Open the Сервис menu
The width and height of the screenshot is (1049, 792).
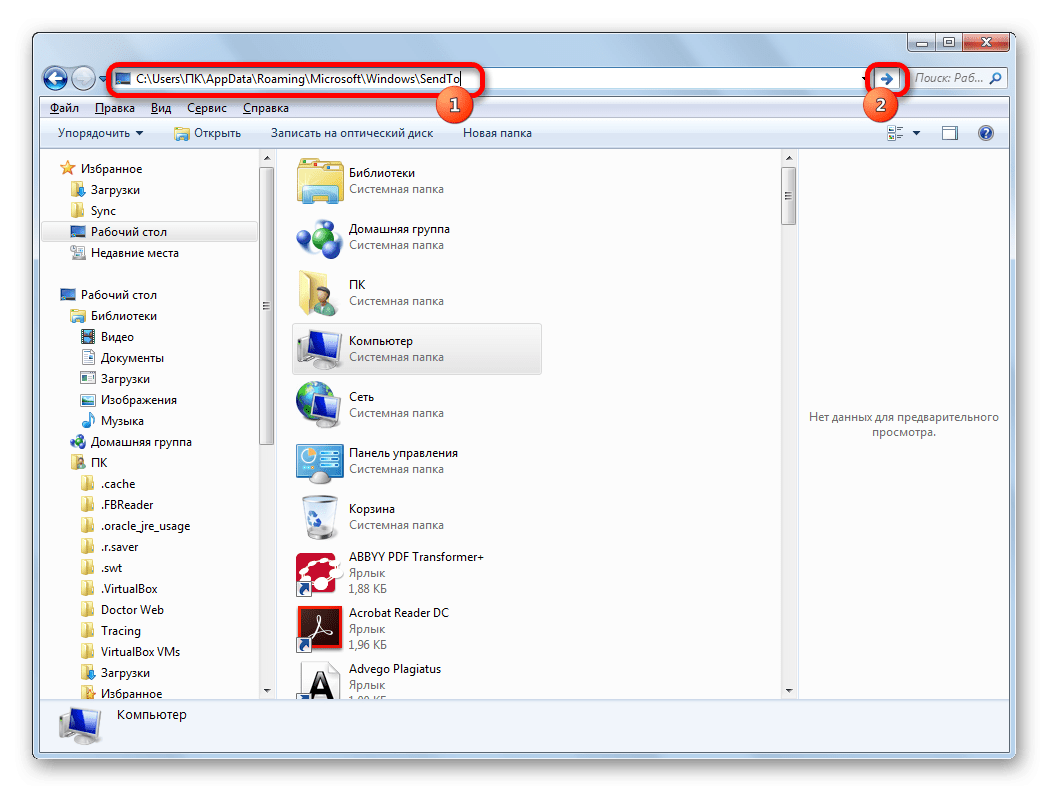(x=207, y=108)
